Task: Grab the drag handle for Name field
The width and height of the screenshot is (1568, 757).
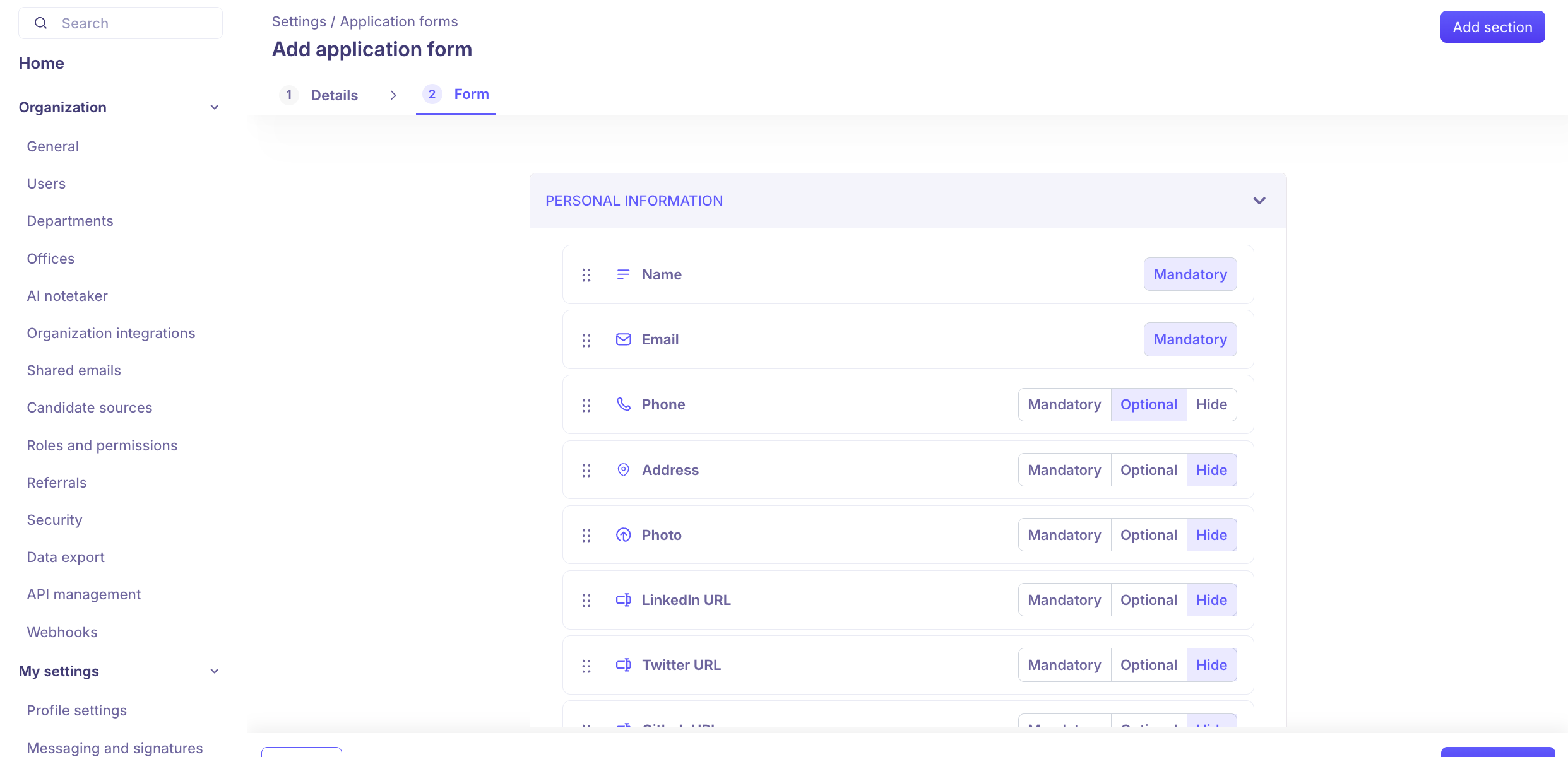Action: (x=586, y=275)
